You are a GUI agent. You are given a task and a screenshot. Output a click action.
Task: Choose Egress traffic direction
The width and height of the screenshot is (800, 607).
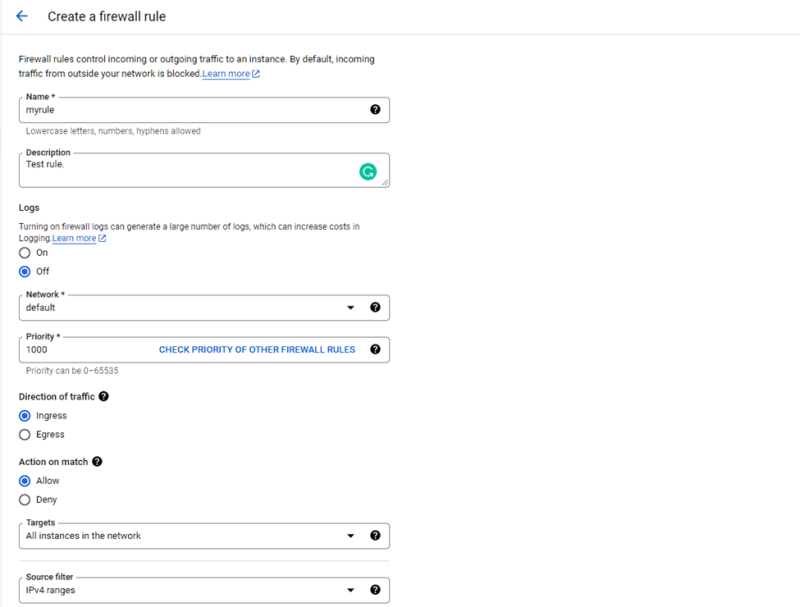tap(24, 435)
